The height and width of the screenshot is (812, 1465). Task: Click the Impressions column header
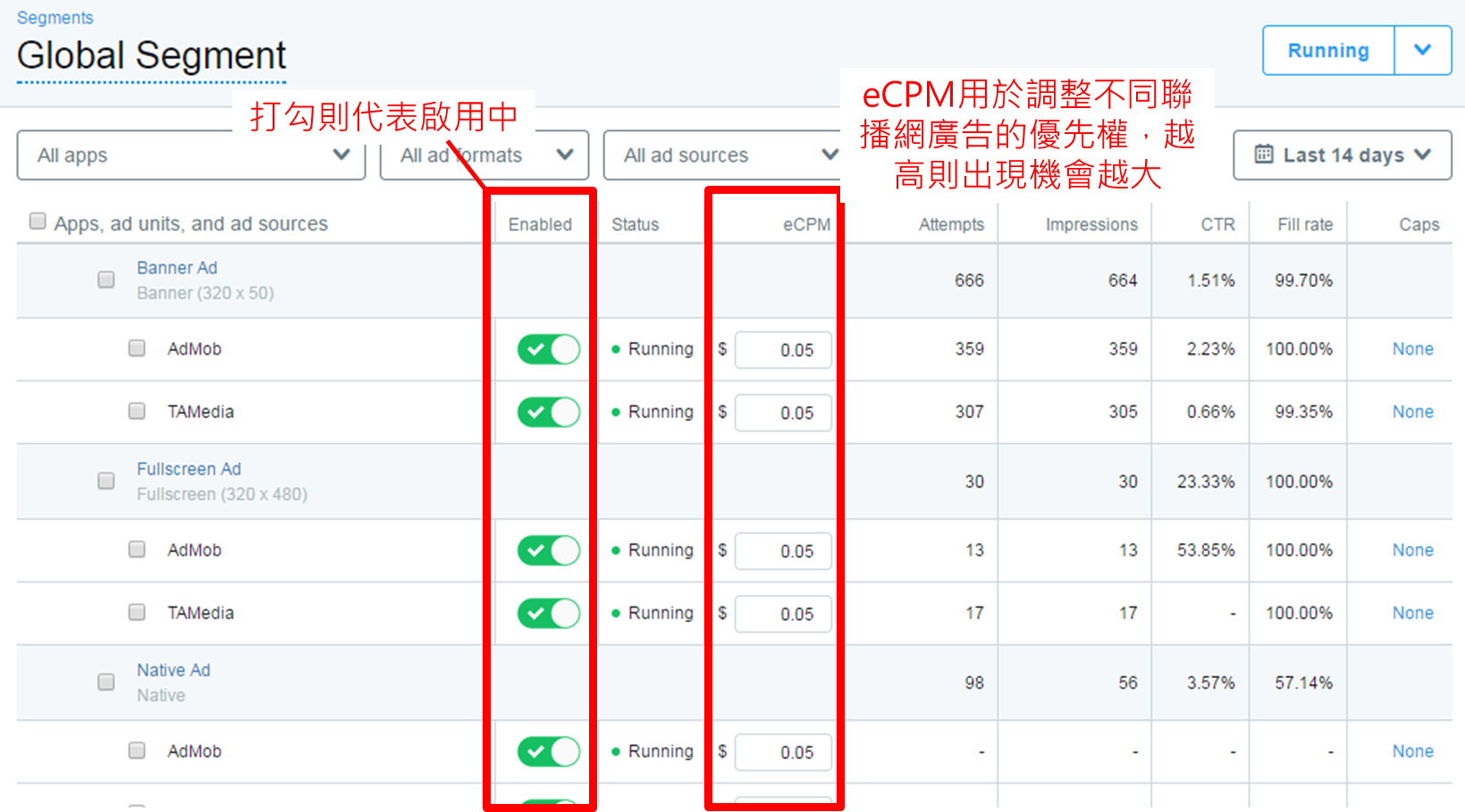tap(1091, 224)
